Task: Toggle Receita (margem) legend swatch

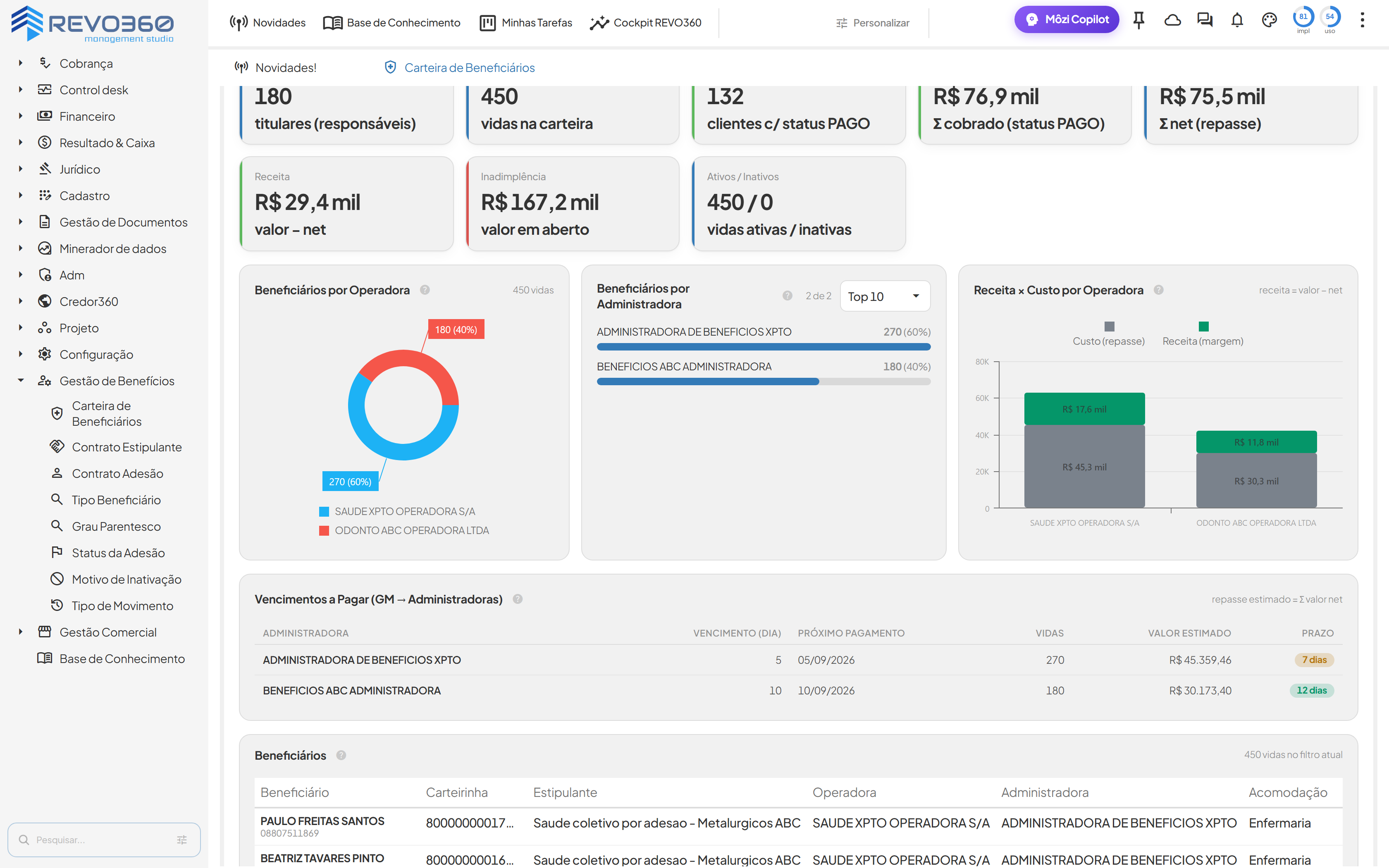Action: pyautogui.click(x=1204, y=327)
